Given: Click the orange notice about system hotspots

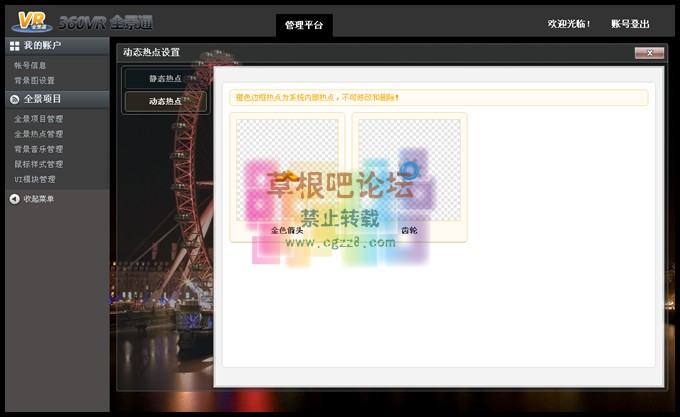Looking at the screenshot, I should coord(438,98).
